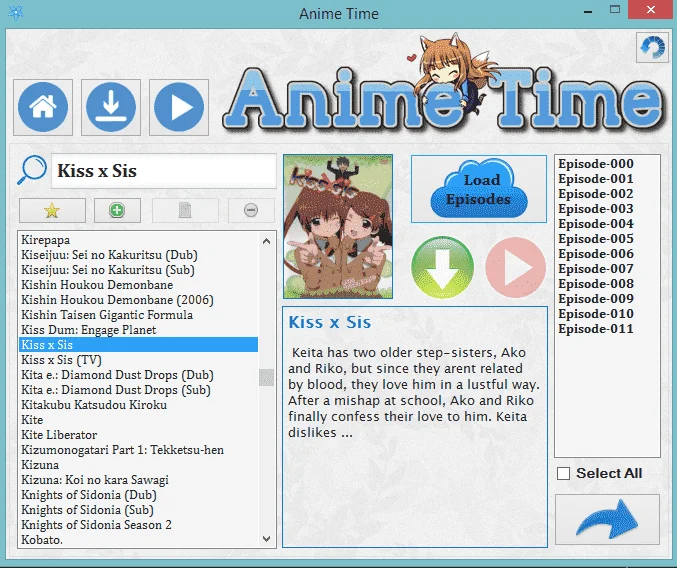Open the Downloads section button
The image size is (677, 568).
111,107
